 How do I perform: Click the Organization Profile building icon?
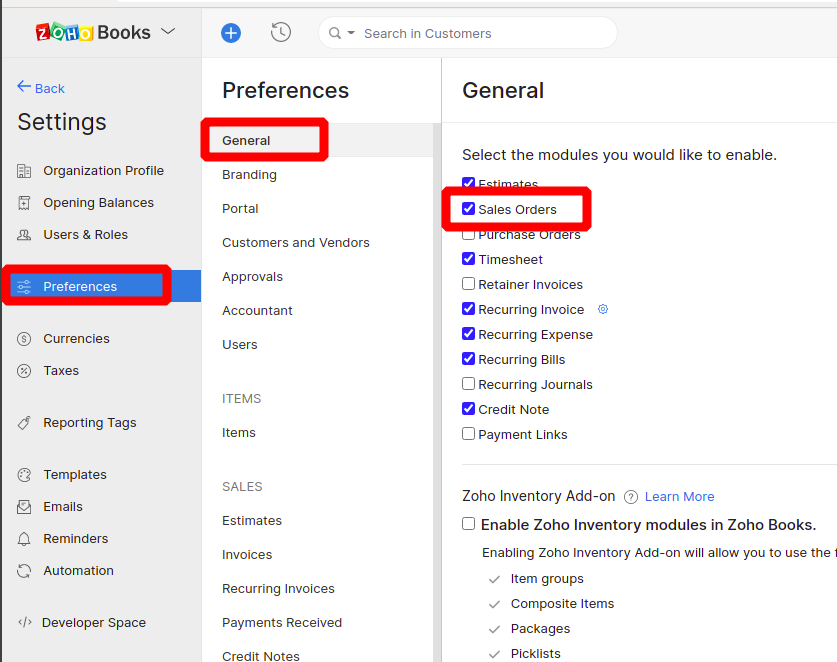coord(24,171)
